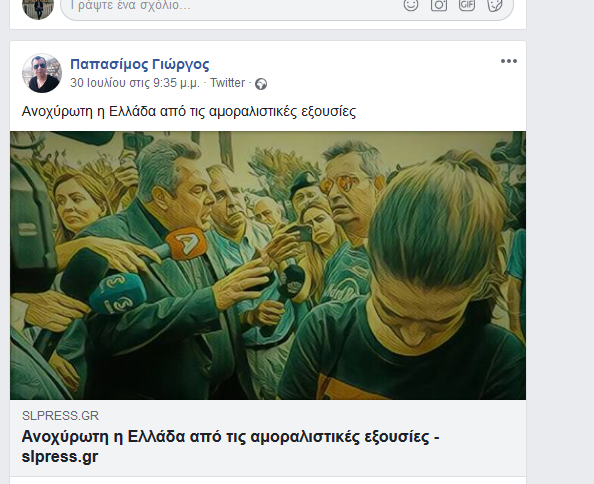Click the orange number 7 microphone in photo
This screenshot has height=484, width=594.
click(187, 243)
